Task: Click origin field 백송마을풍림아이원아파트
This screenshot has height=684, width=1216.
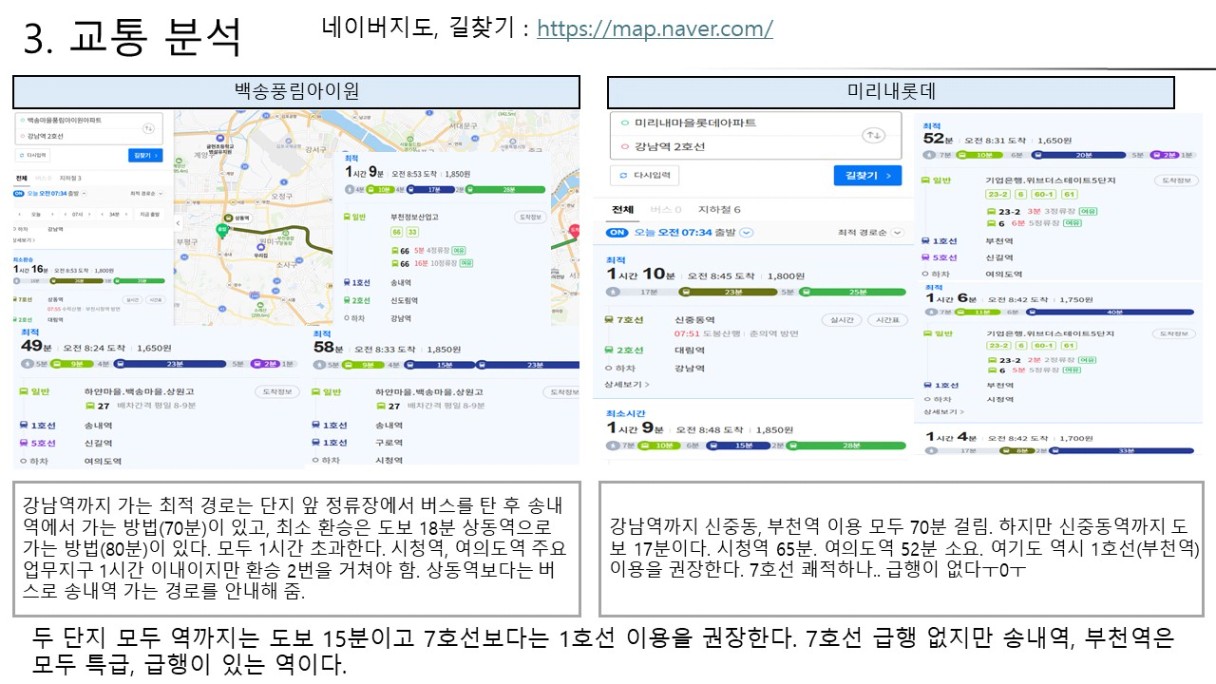Action: (x=78, y=120)
